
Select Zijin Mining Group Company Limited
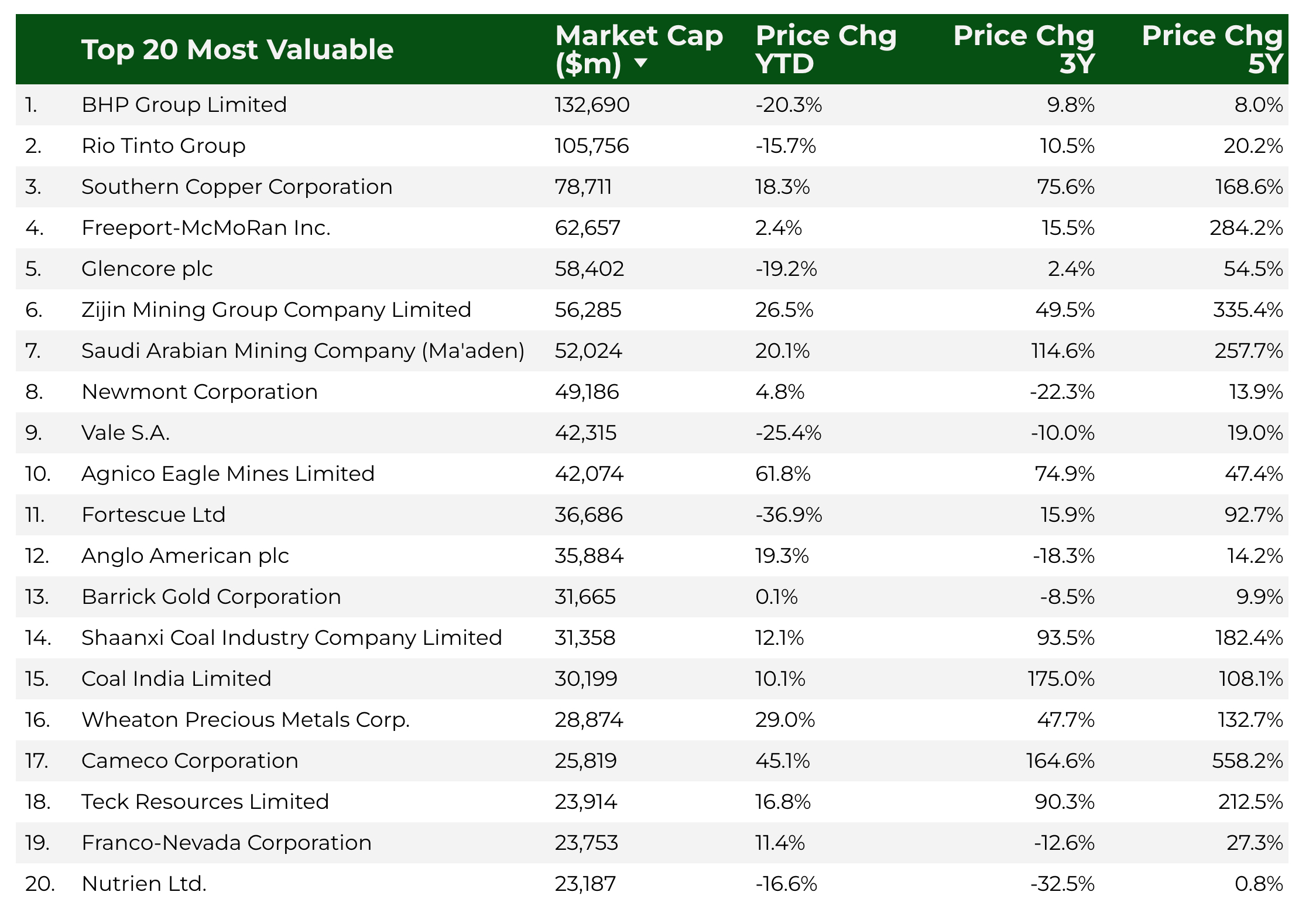(x=276, y=310)
